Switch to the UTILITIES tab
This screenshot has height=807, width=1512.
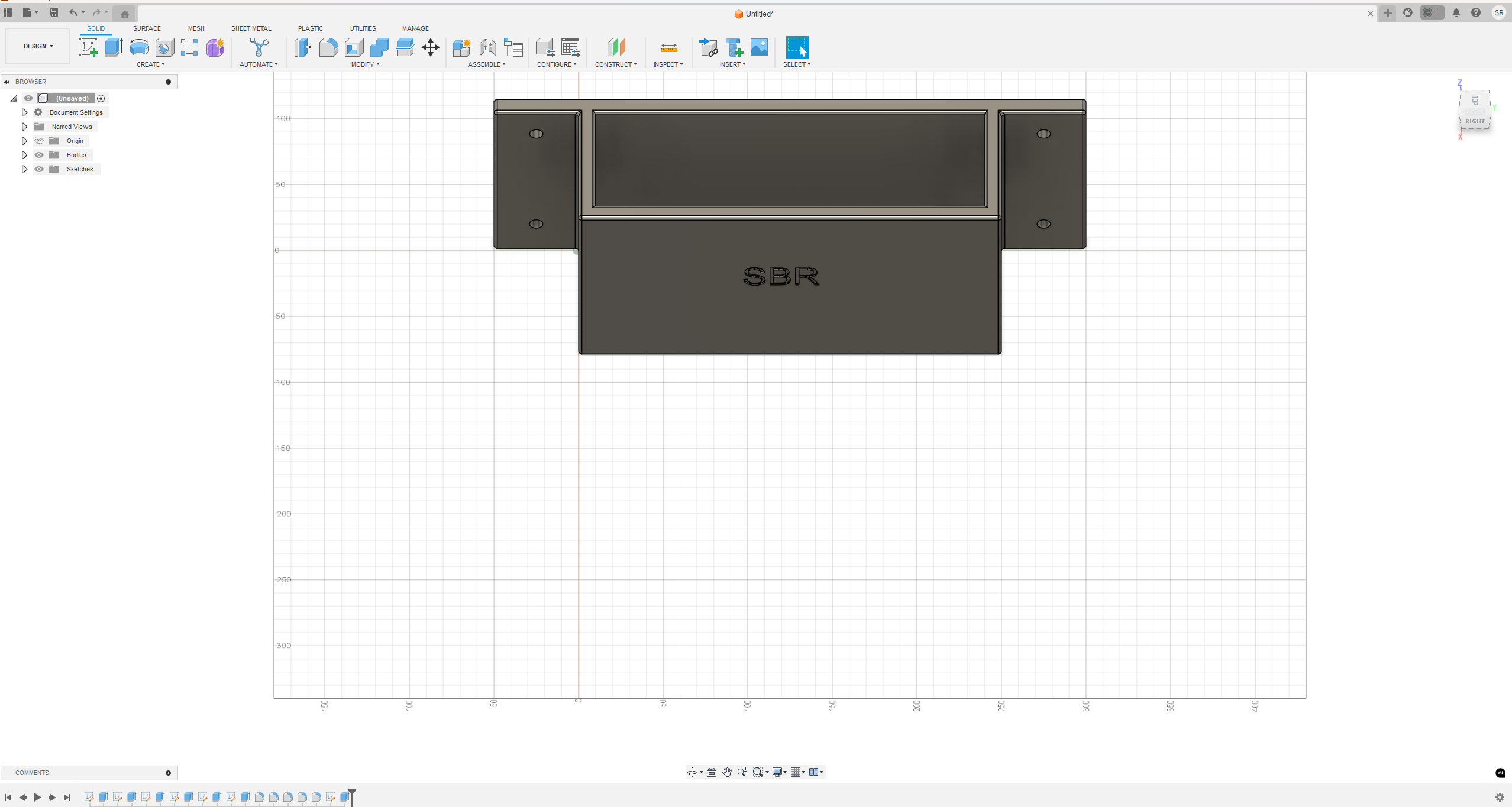pos(363,28)
